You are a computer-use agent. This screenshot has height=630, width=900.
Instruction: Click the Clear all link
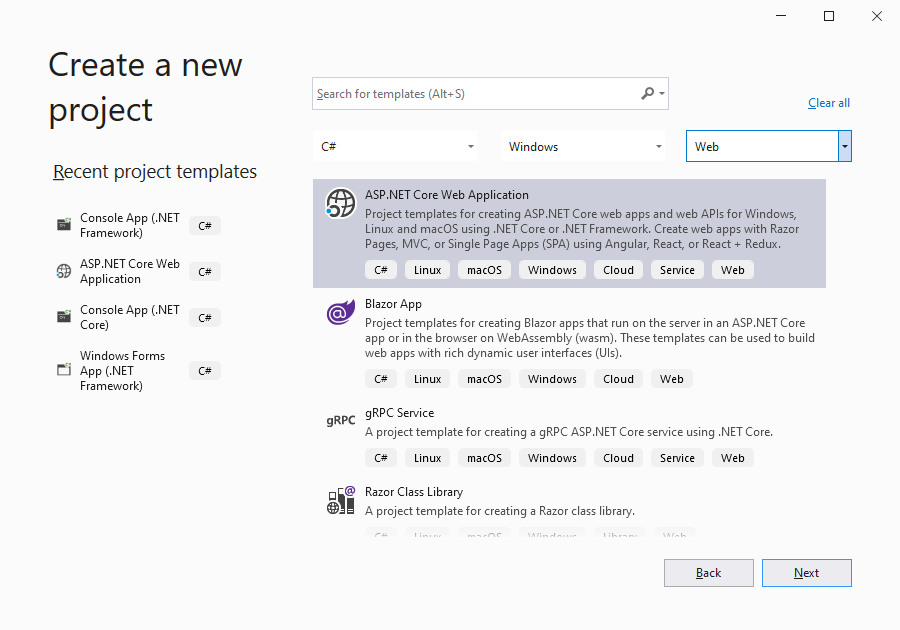tap(829, 103)
